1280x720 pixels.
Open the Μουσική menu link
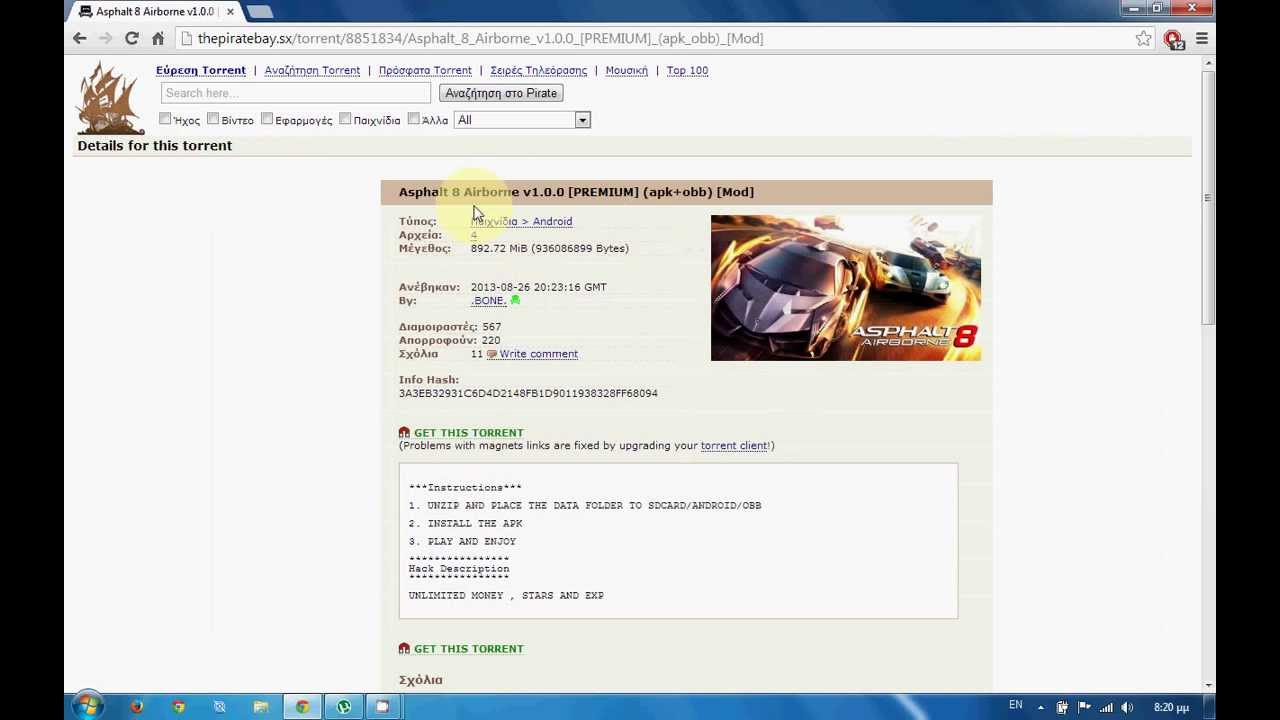pyautogui.click(x=626, y=70)
